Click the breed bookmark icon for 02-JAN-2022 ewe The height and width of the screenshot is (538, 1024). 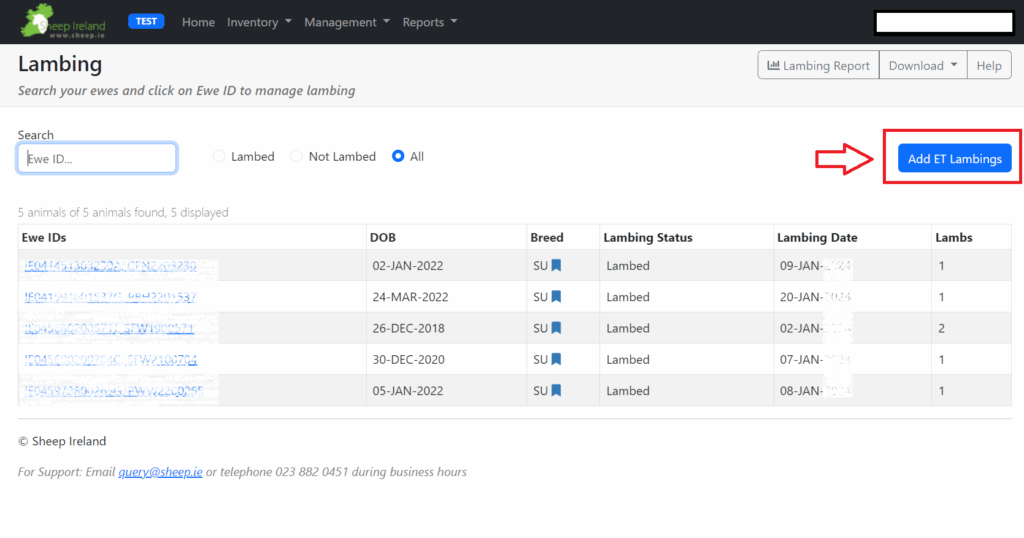point(556,266)
